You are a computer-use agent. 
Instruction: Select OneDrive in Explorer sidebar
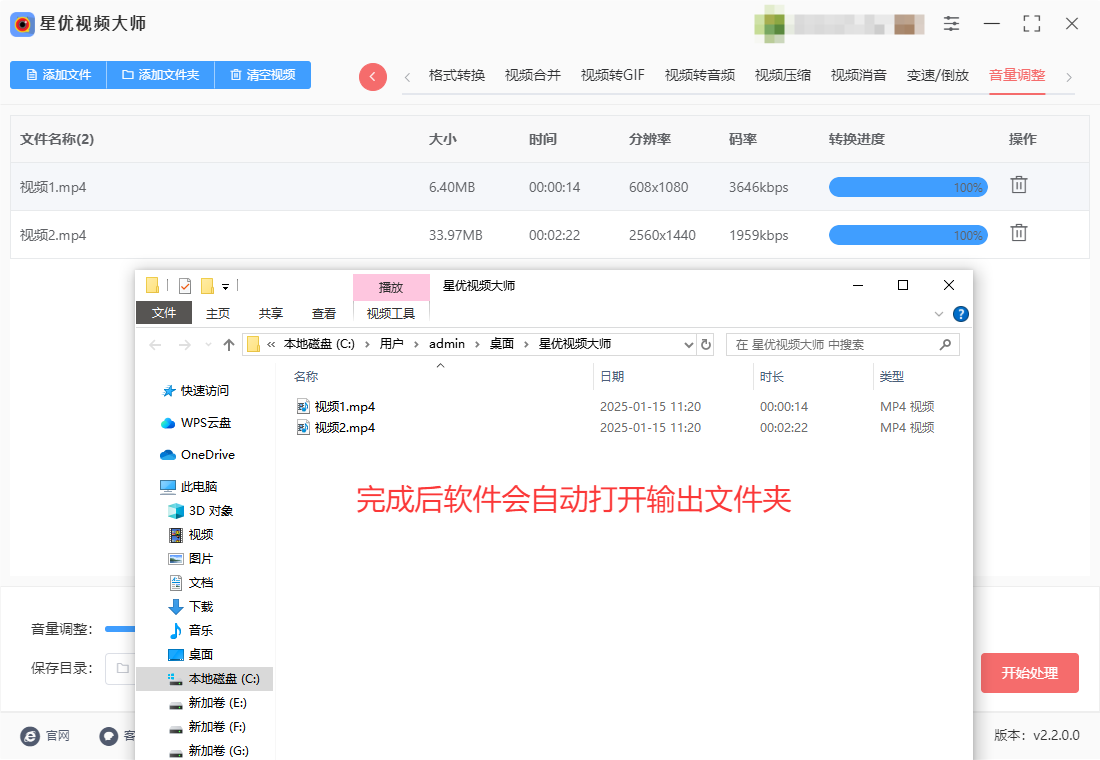click(x=198, y=455)
